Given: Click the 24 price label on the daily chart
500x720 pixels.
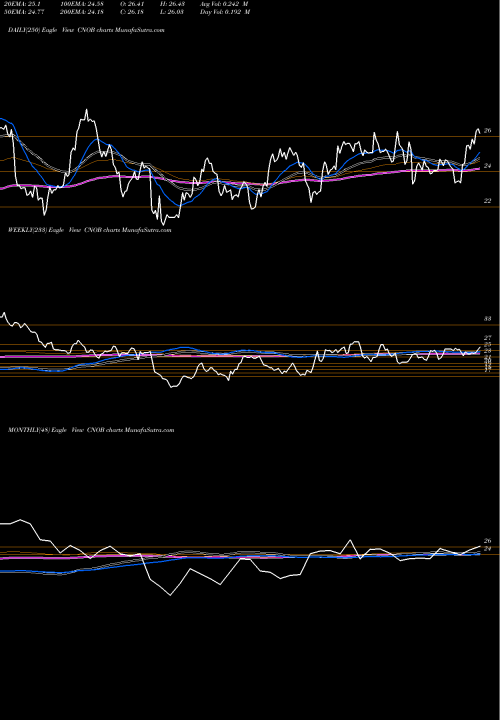Looking at the screenshot, I should point(488,166).
